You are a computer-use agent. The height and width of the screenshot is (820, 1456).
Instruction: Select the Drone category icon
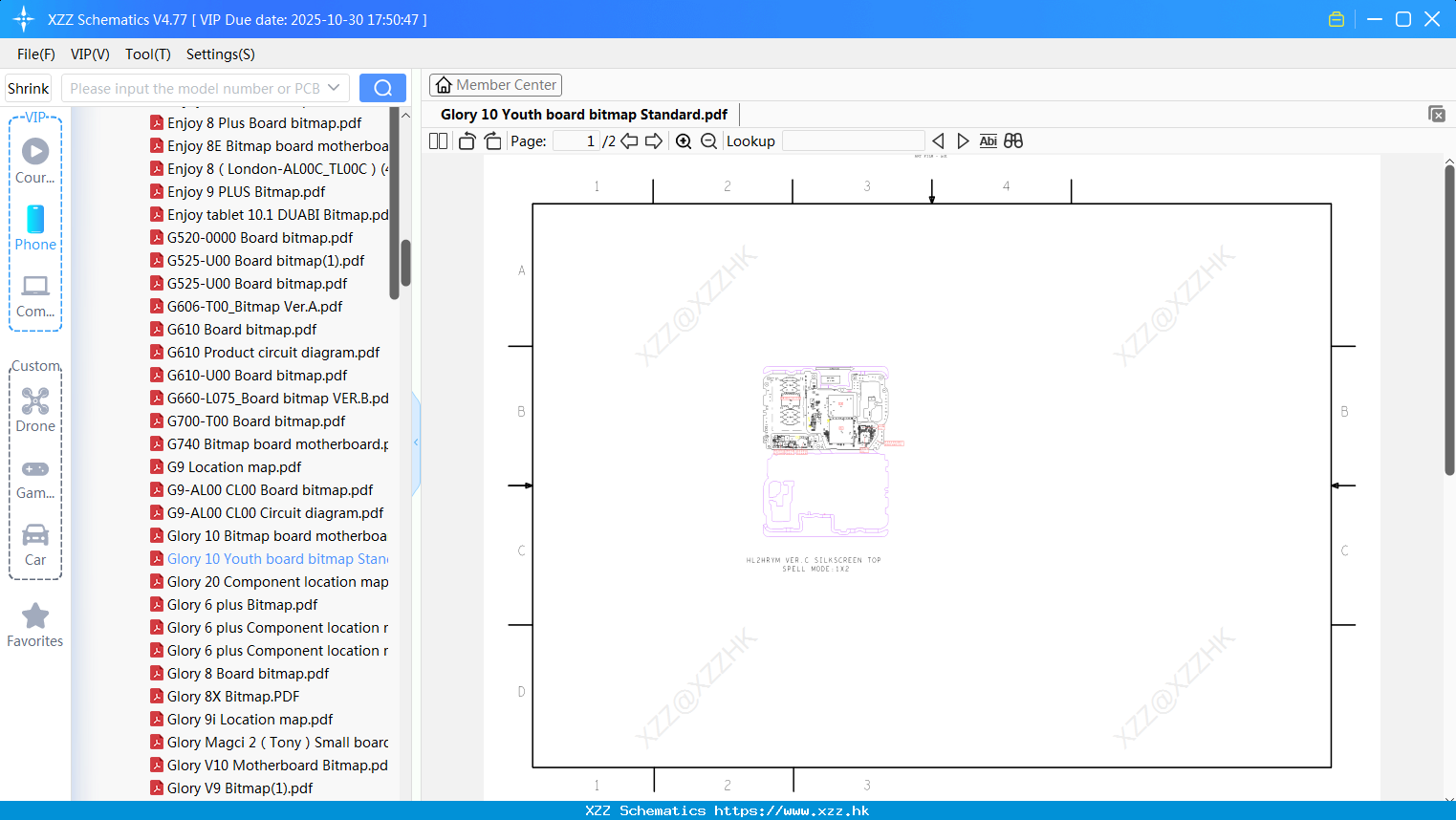35,410
